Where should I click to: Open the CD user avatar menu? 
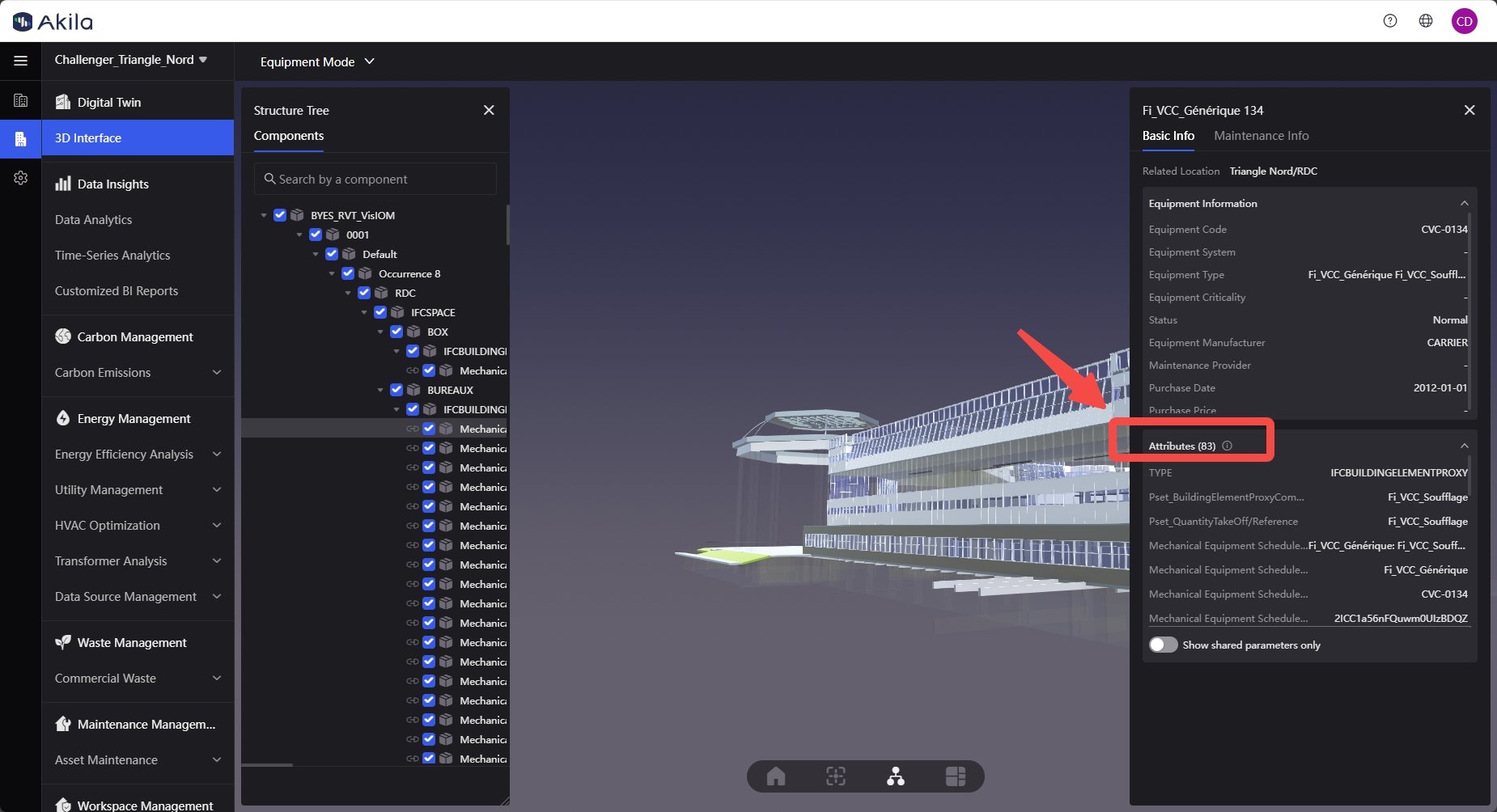tap(1465, 21)
